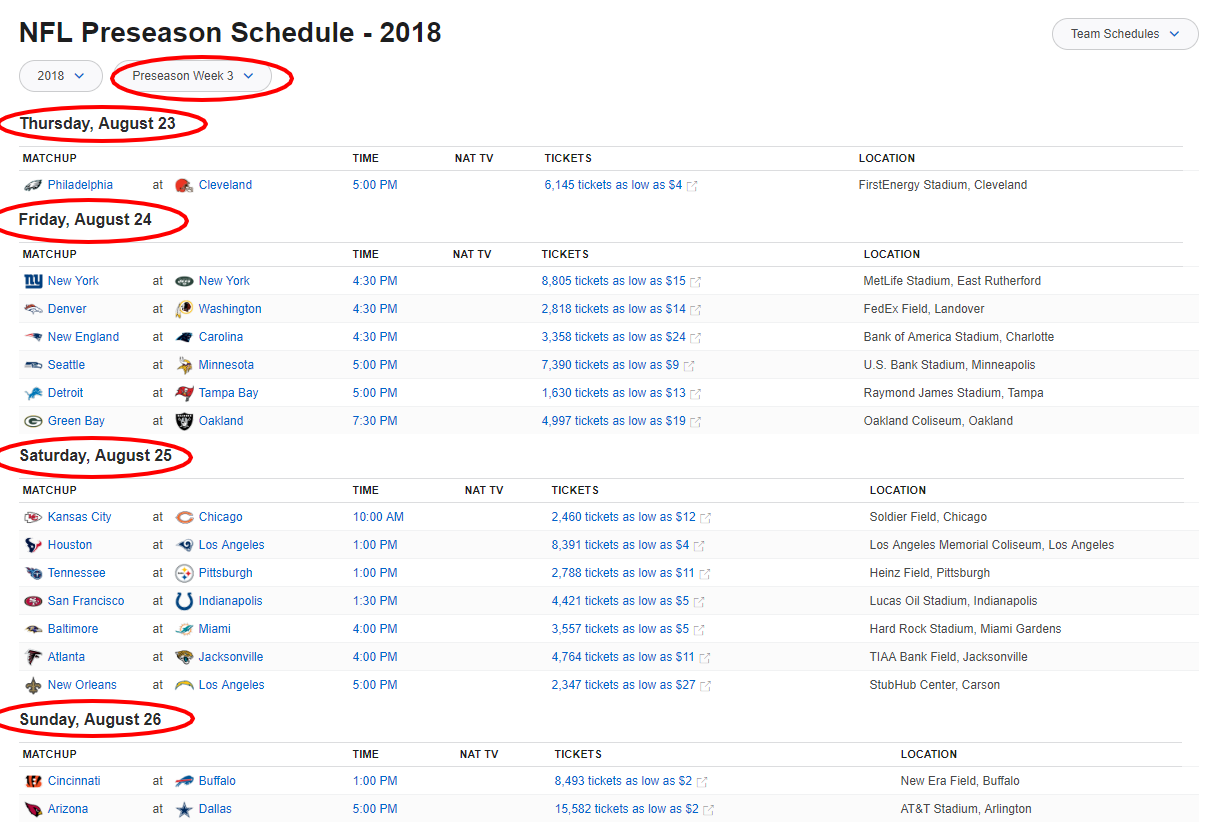Image resolution: width=1215 pixels, height=823 pixels.
Task: Click the Carolina Panthers logo
Action: (183, 337)
